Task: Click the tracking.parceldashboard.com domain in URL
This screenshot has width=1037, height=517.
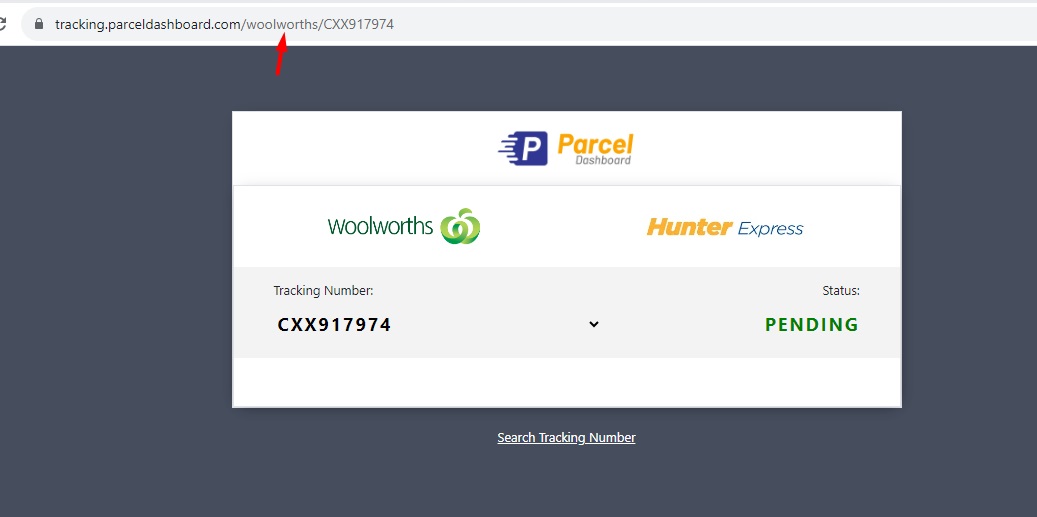Action: coord(148,24)
